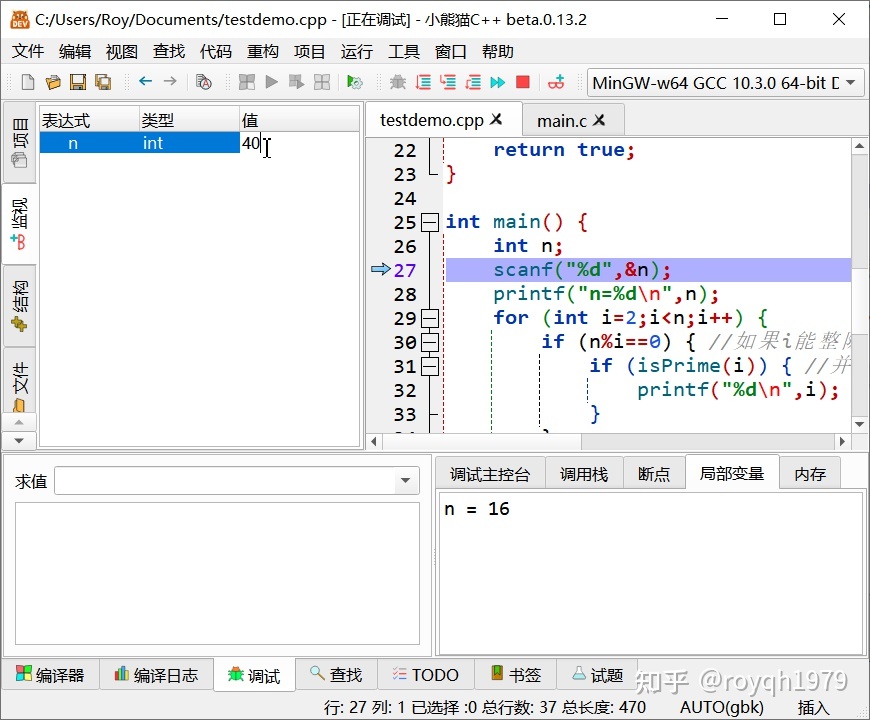Click the Step Over debug icon
870x720 pixels.
(x=423, y=83)
